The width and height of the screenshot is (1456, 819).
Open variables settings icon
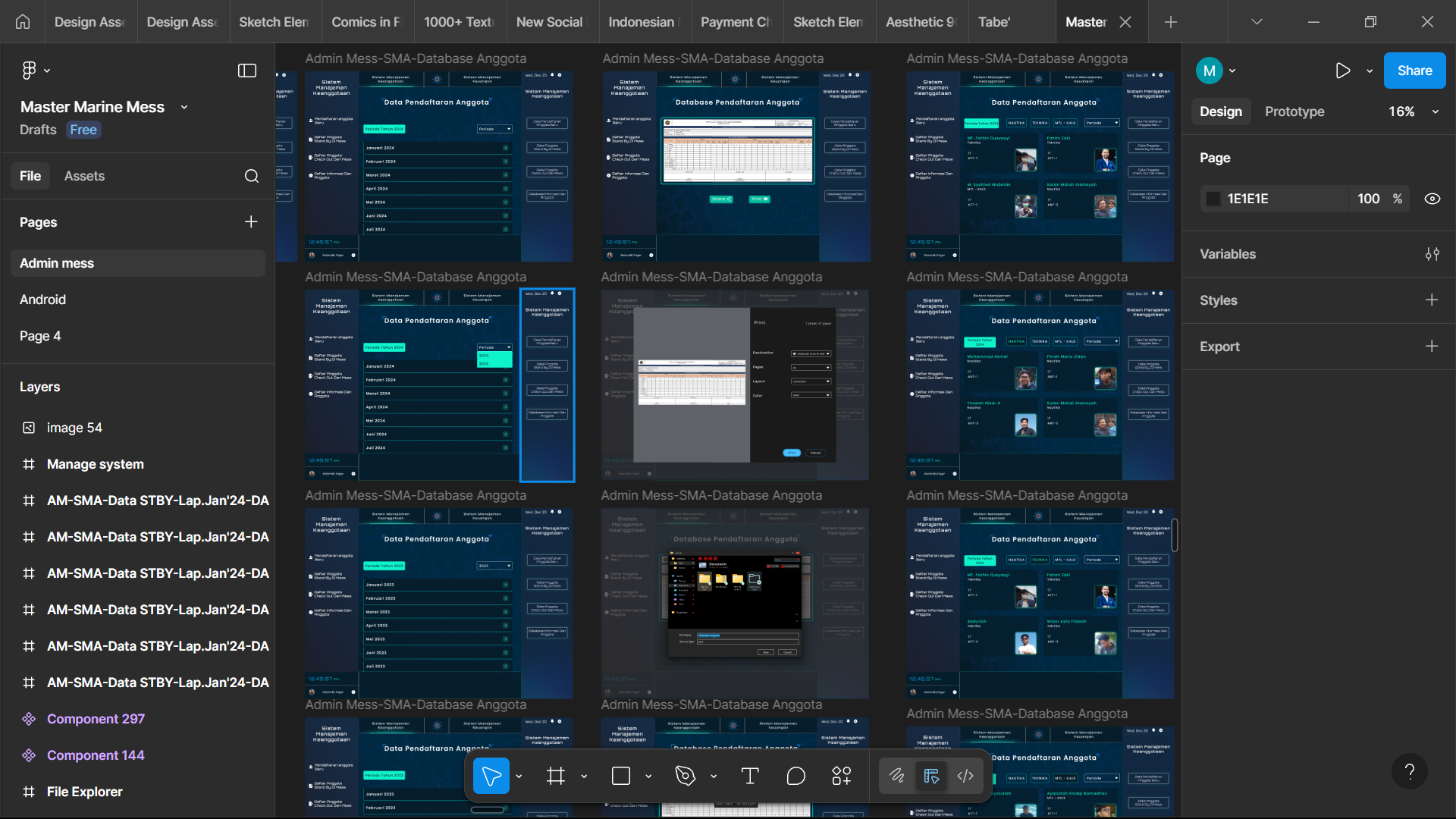click(x=1432, y=254)
